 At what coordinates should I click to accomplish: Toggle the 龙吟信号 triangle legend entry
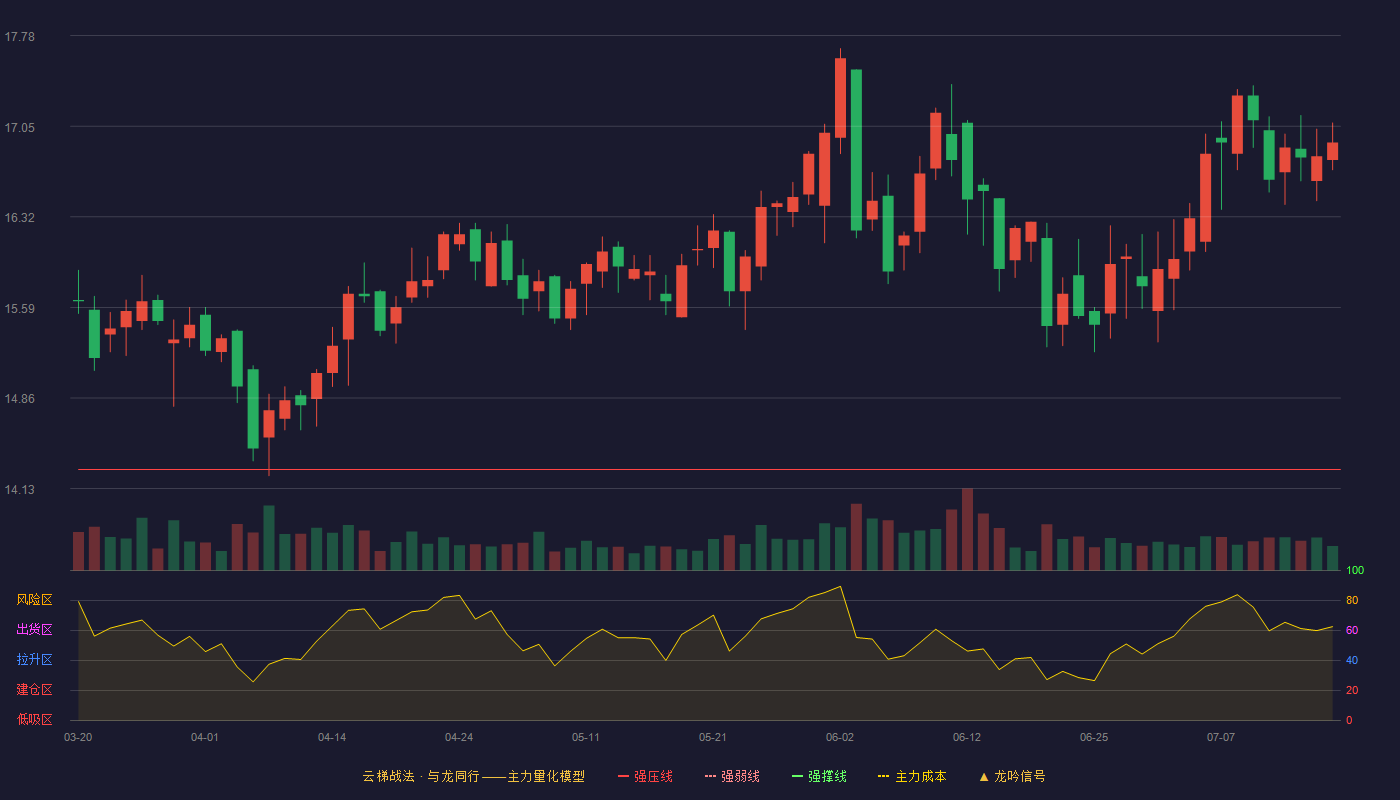[x=1012, y=776]
